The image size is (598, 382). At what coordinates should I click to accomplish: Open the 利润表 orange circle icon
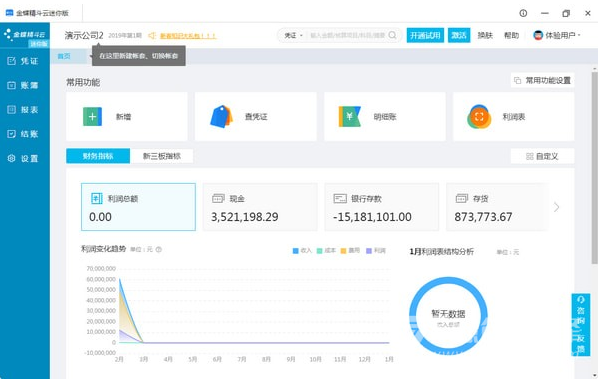coord(479,117)
